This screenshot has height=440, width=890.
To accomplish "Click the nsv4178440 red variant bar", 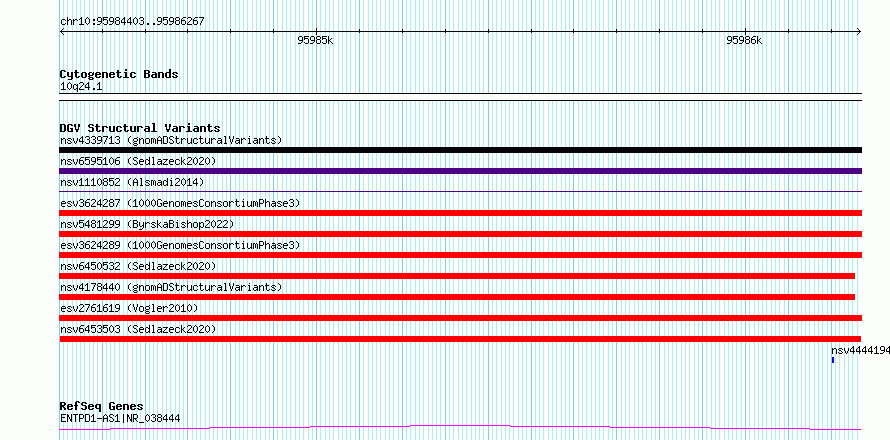I will coord(457,297).
